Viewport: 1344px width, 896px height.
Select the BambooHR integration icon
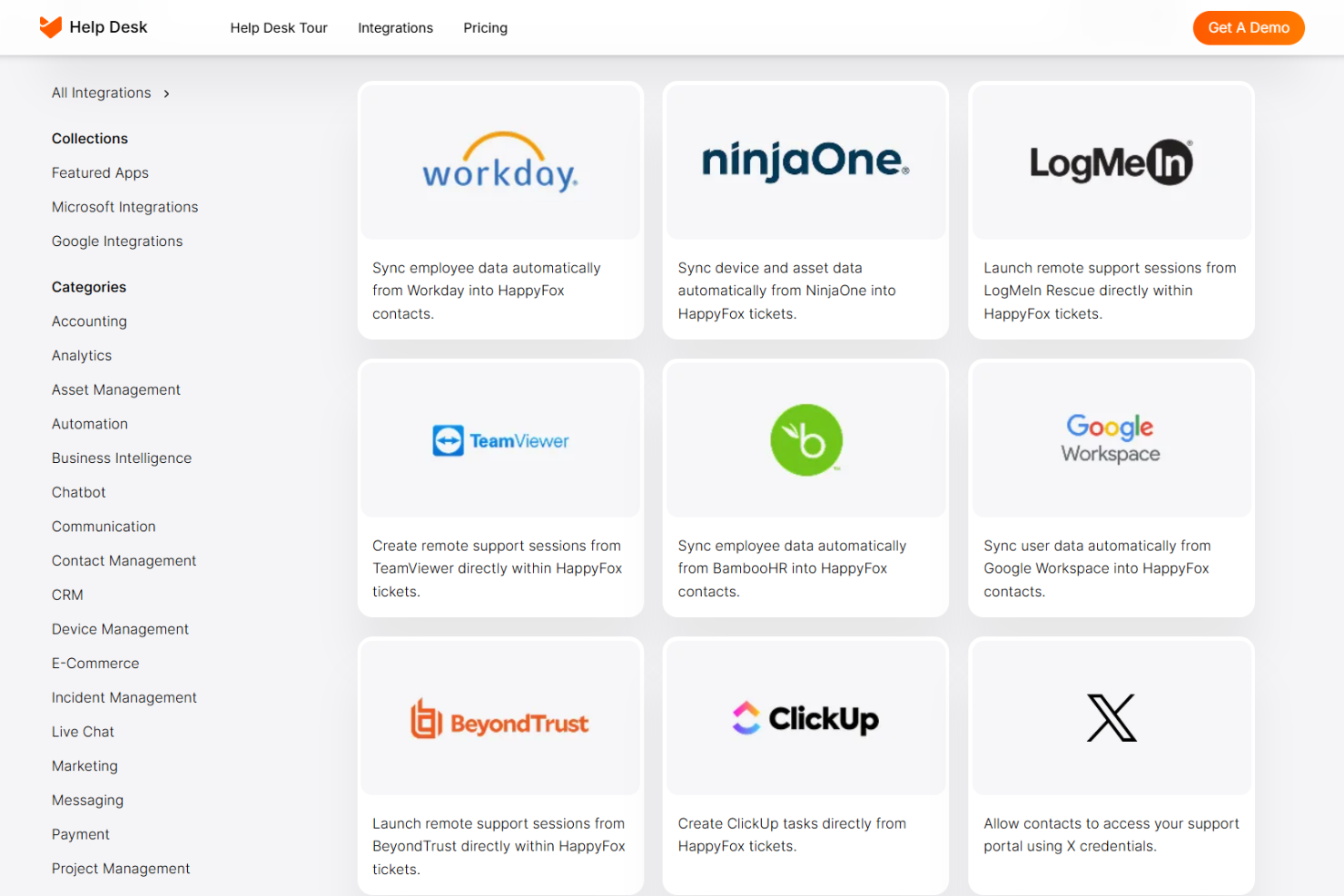pyautogui.click(x=805, y=439)
